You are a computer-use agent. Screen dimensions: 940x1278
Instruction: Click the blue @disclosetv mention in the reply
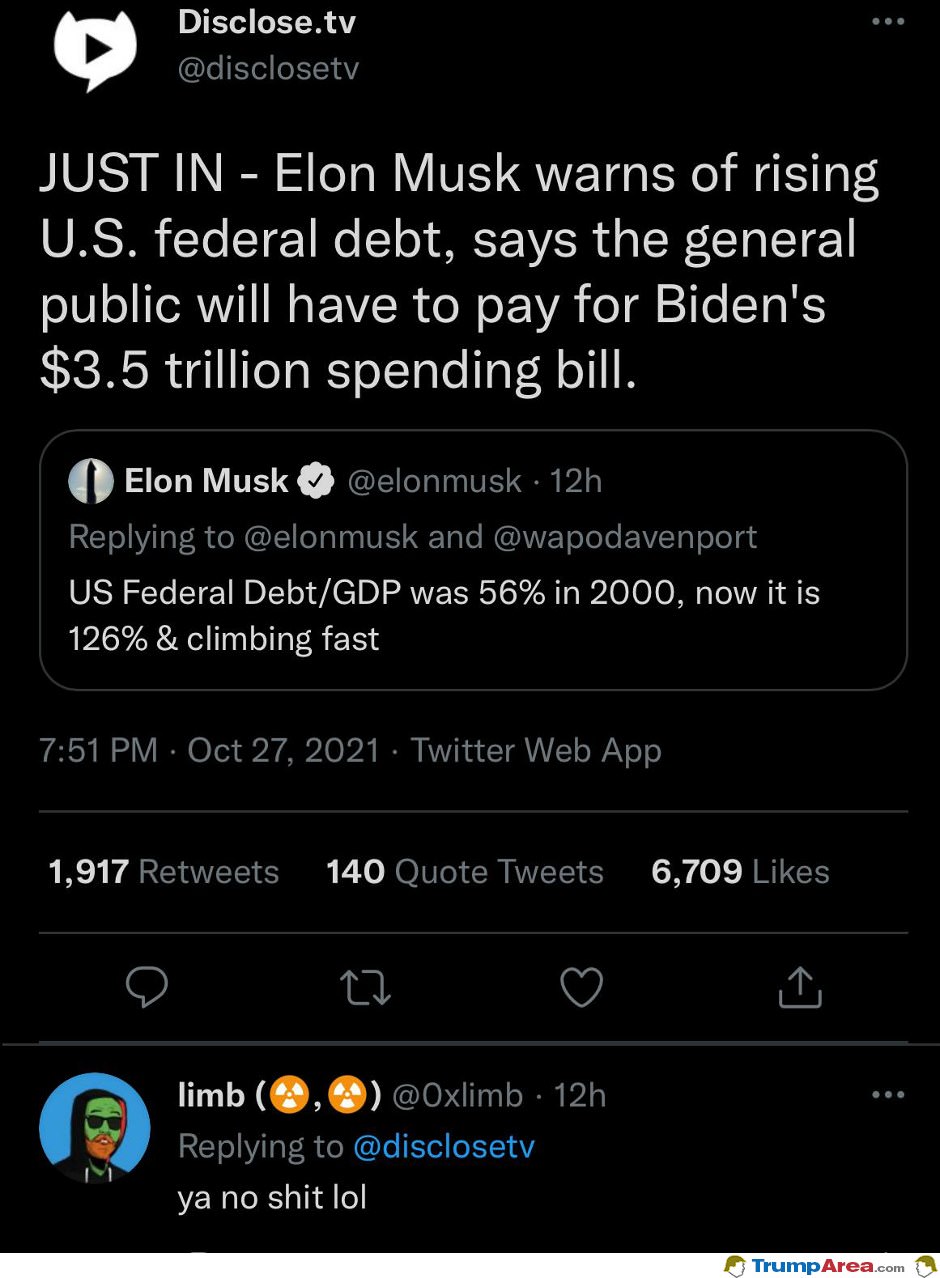point(444,1146)
